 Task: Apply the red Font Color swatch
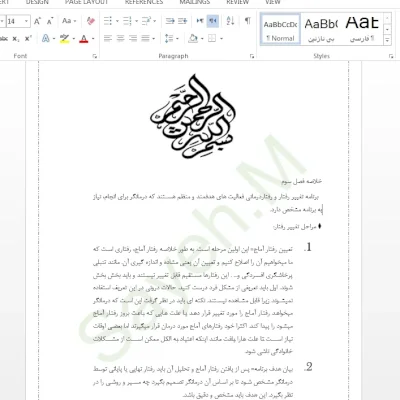(x=84, y=39)
